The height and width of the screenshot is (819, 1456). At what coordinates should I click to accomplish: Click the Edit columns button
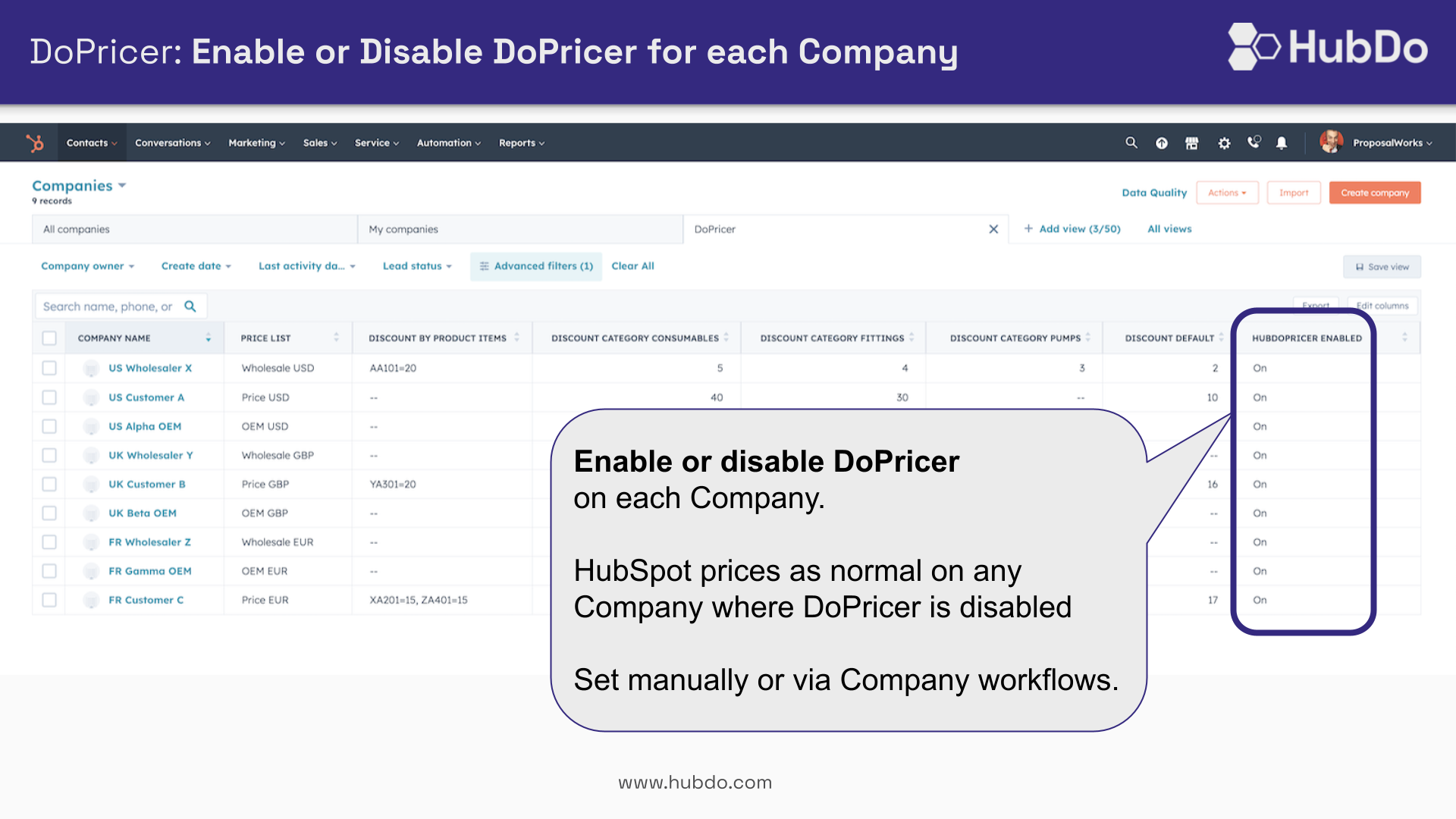coord(1382,306)
